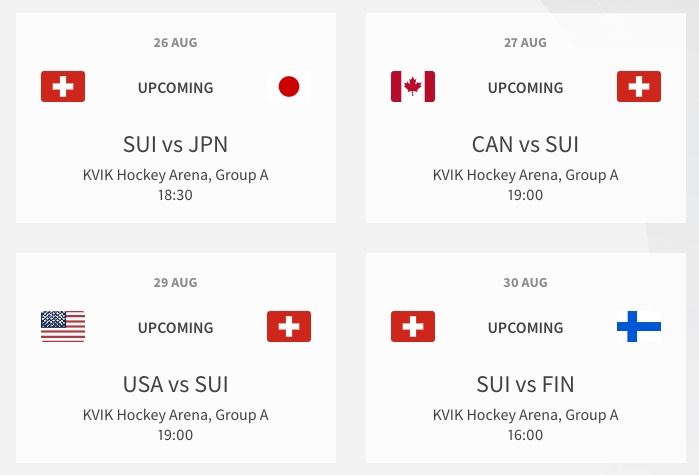Click the Japan flag icon

coord(289,86)
